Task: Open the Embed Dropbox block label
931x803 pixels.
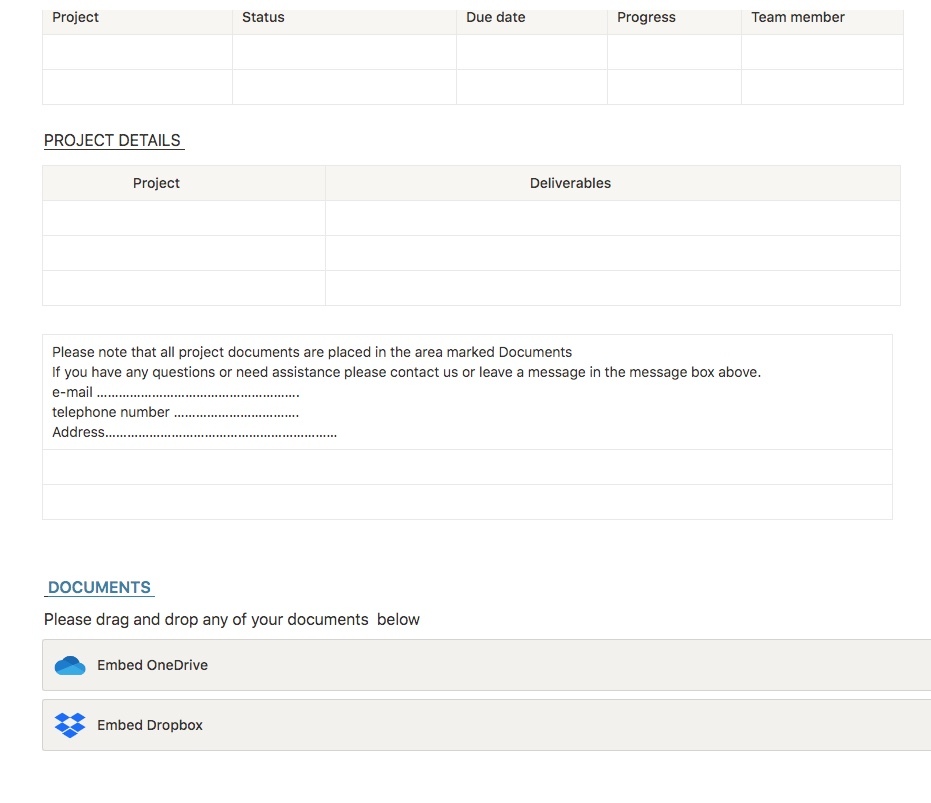Action: tap(150, 725)
